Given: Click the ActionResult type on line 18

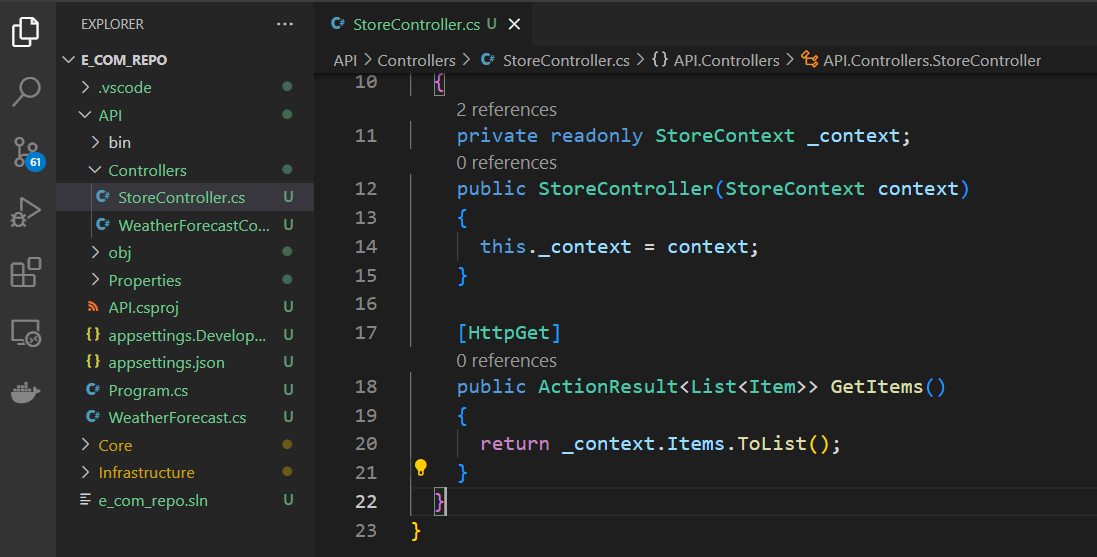Looking at the screenshot, I should coord(608,387).
